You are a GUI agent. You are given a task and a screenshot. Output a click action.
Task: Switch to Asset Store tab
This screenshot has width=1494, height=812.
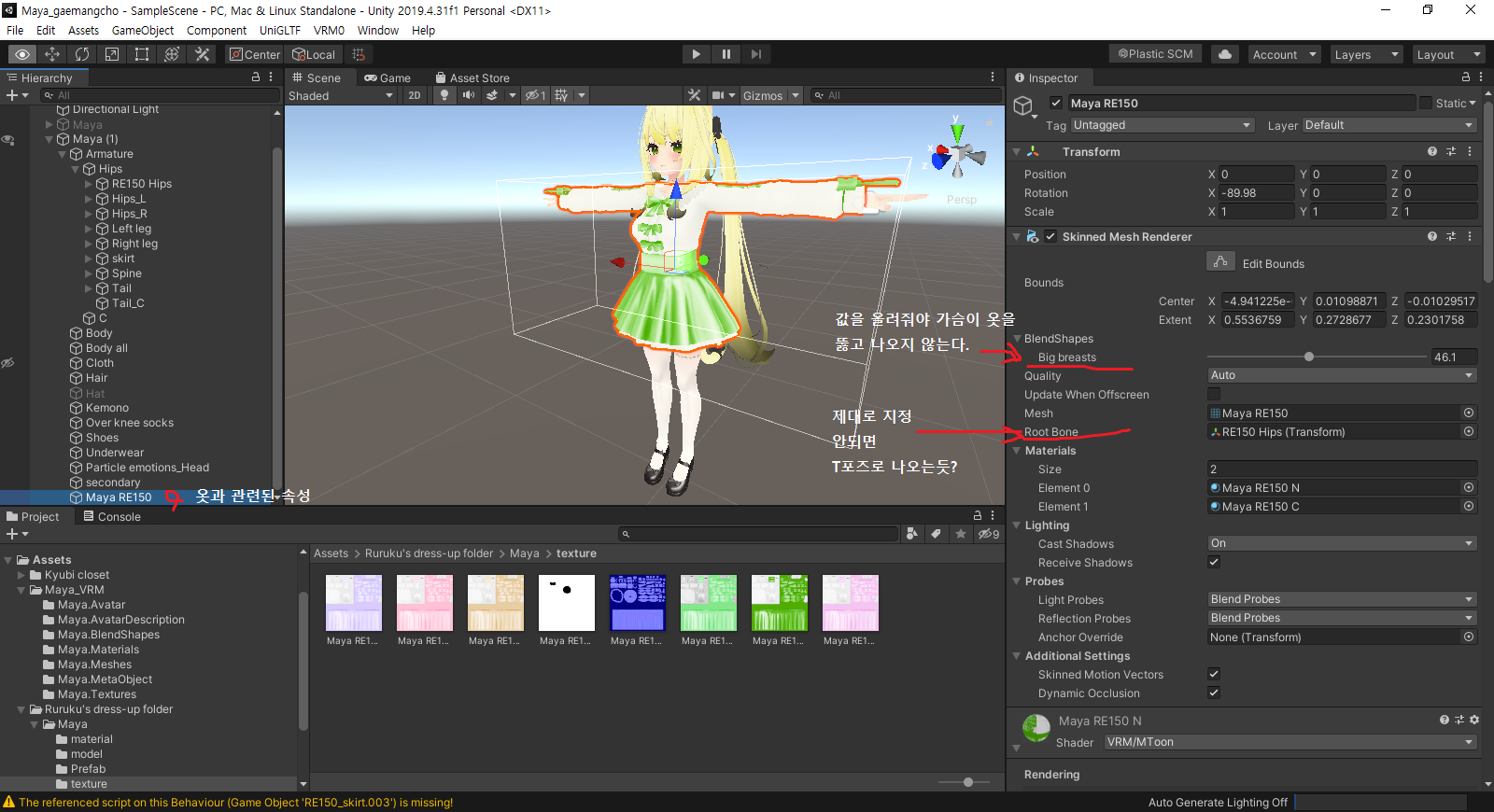point(472,77)
